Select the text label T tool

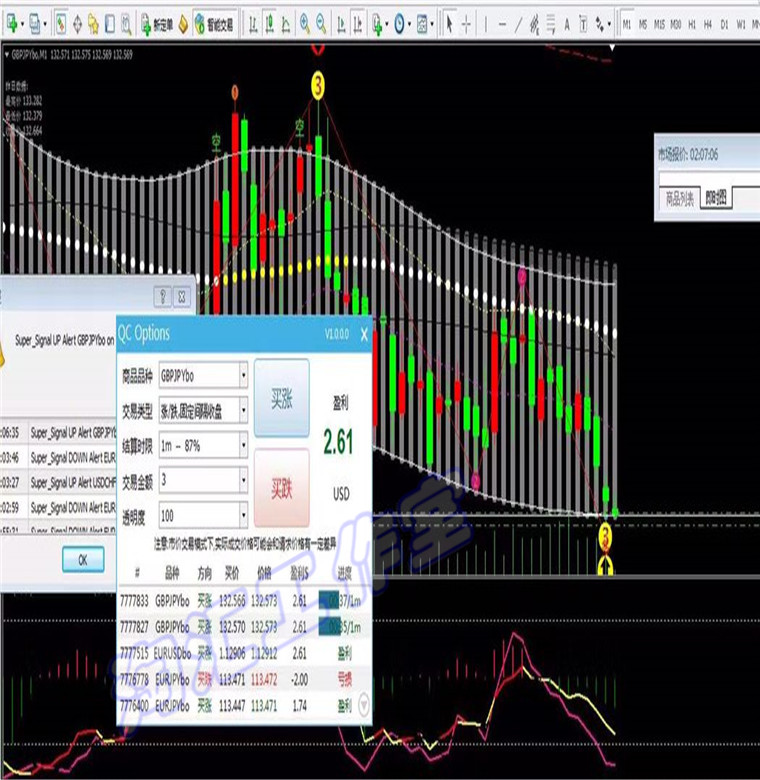coord(583,23)
